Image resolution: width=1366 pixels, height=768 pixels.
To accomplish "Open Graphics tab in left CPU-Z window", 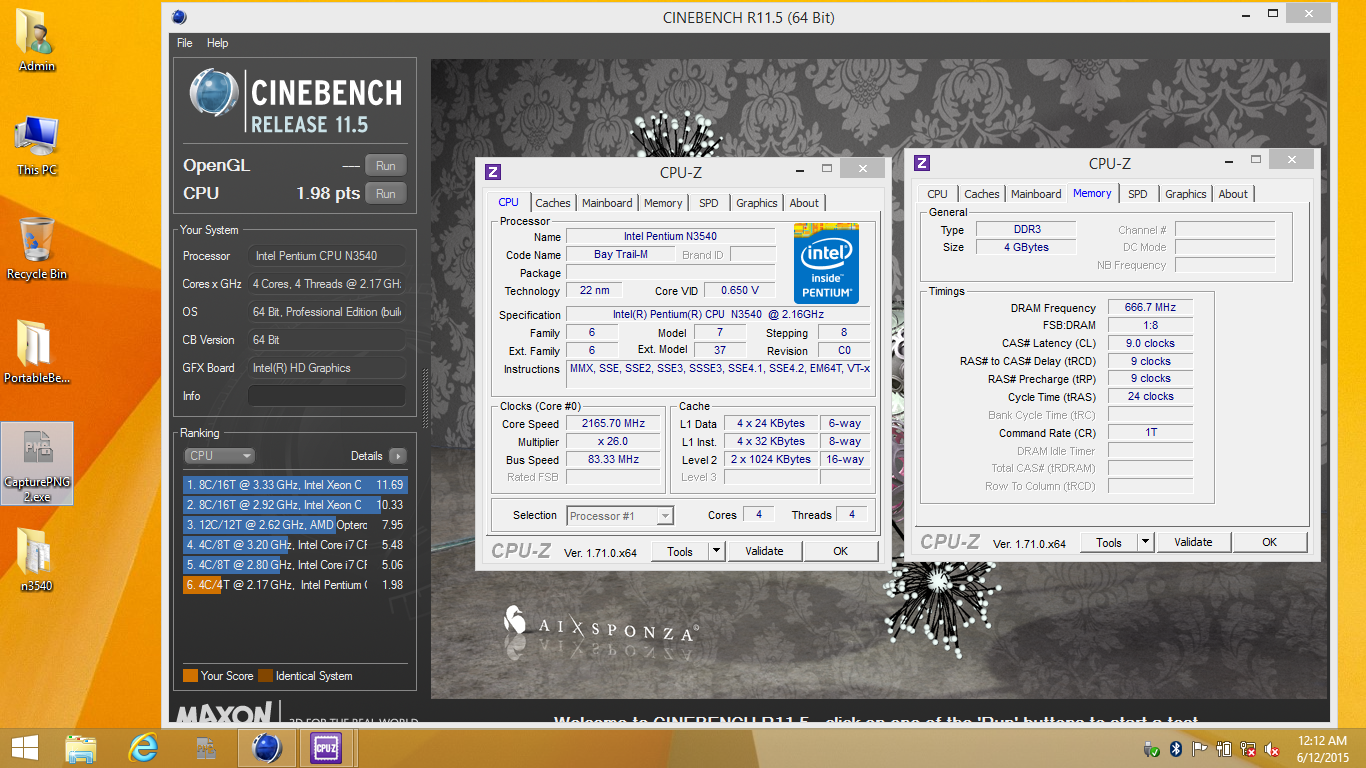I will [757, 203].
